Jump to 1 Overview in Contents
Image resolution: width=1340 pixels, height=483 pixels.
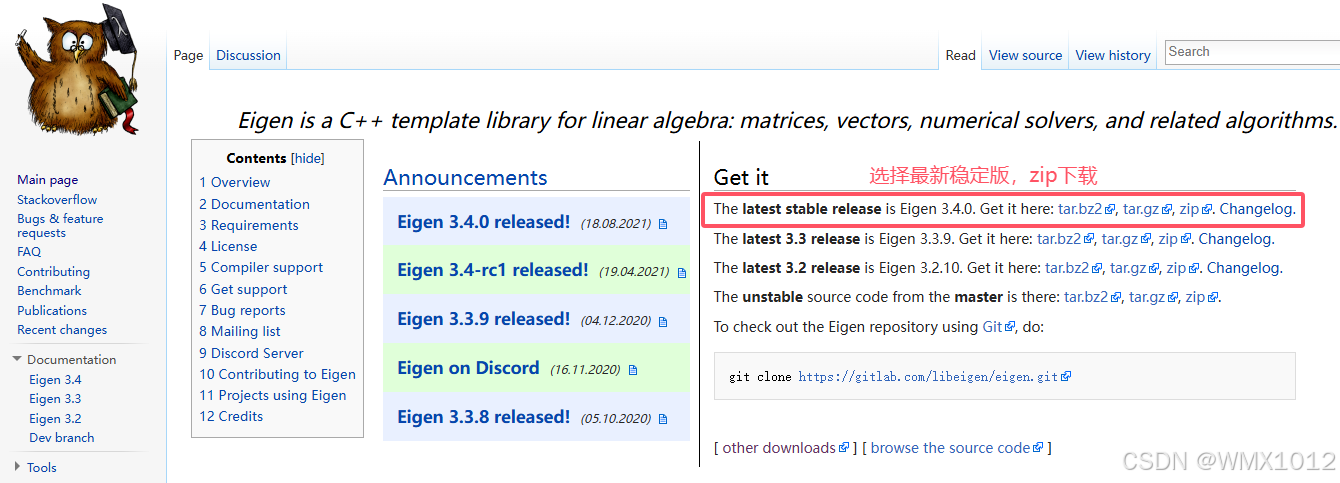click(234, 182)
